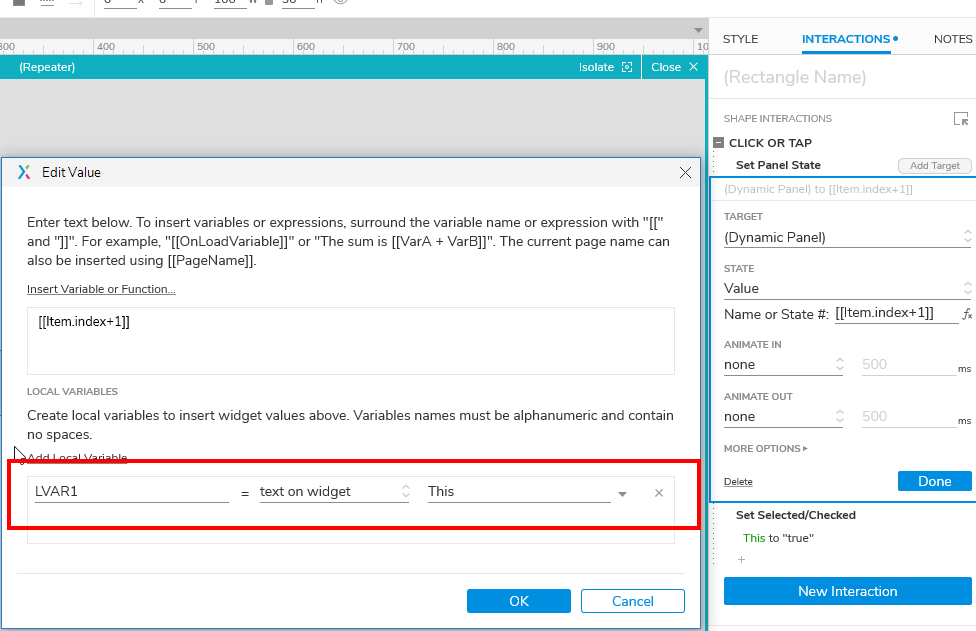Image resolution: width=976 pixels, height=631 pixels.
Task: Remove LVAR1 using the × icon
Action: [x=657, y=493]
